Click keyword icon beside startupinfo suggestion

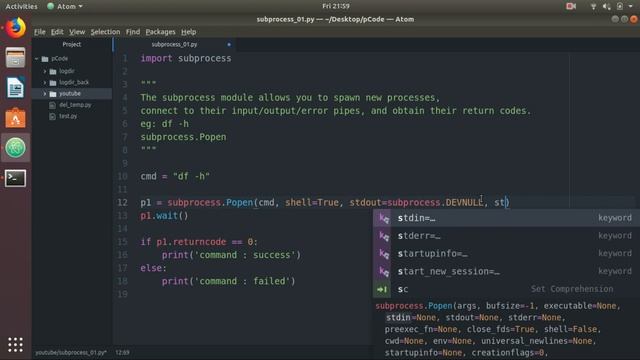click(x=383, y=253)
